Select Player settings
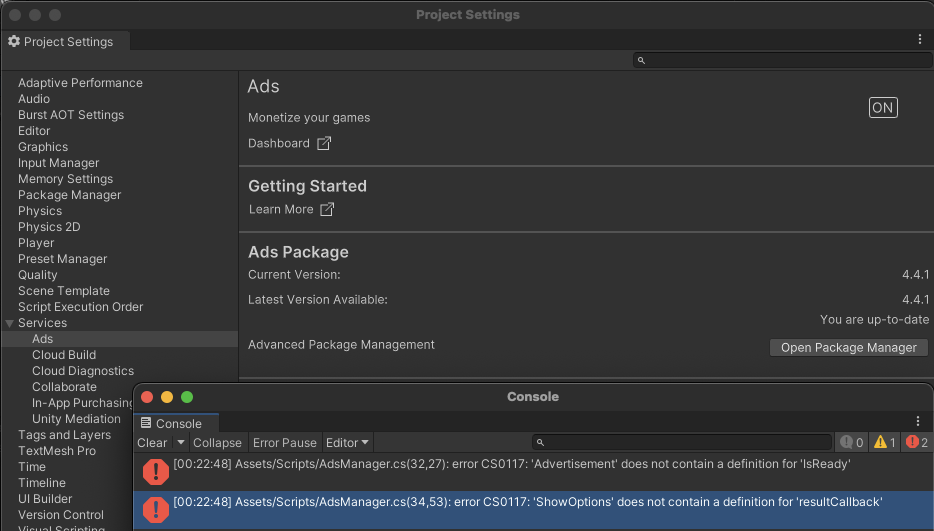Viewport: 934px width, 531px height. [36, 243]
